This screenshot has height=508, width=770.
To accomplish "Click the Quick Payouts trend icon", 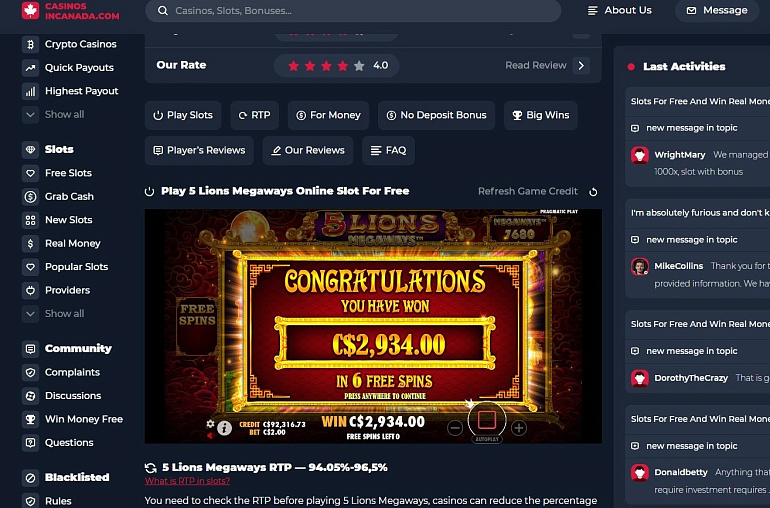I will coord(30,68).
